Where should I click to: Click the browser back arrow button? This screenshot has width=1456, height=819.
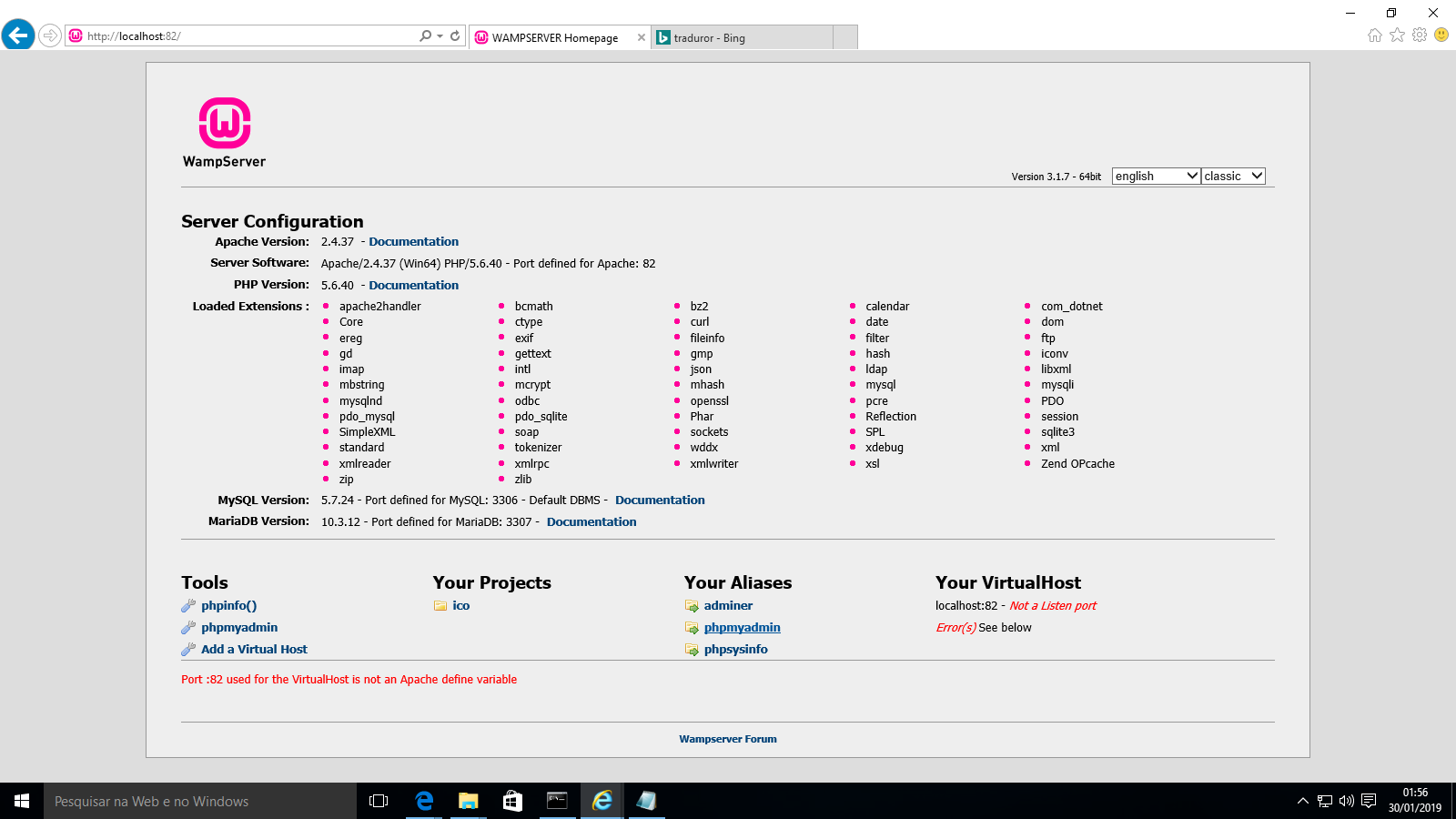tap(18, 35)
